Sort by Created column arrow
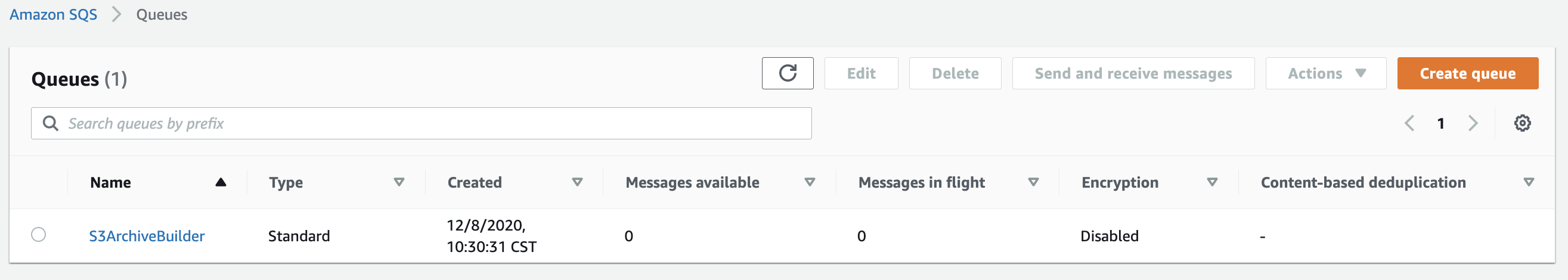Image resolution: width=1568 pixels, height=280 pixels. point(577,182)
